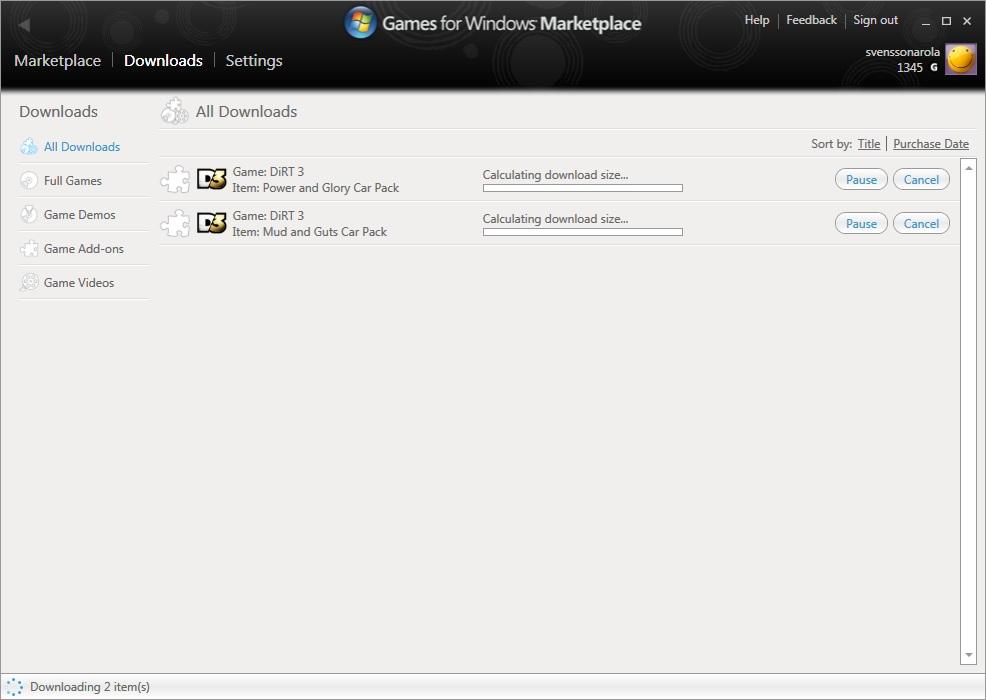Cancel the Power and Glory Car Pack download

point(921,179)
